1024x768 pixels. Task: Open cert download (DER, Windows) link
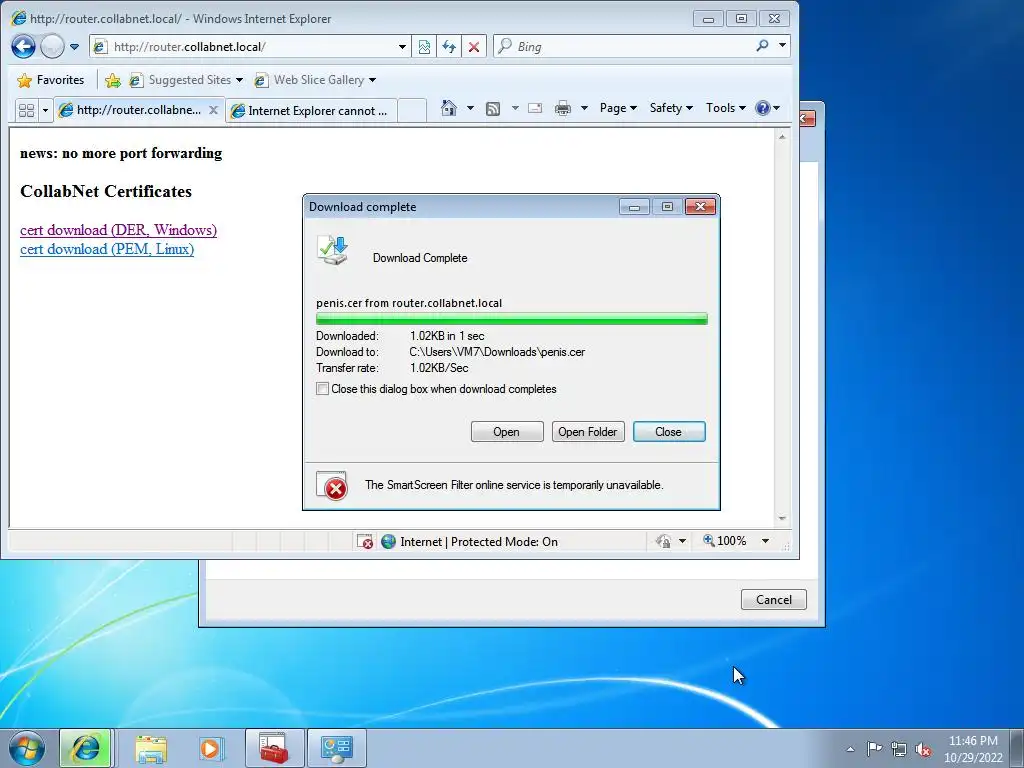118,230
